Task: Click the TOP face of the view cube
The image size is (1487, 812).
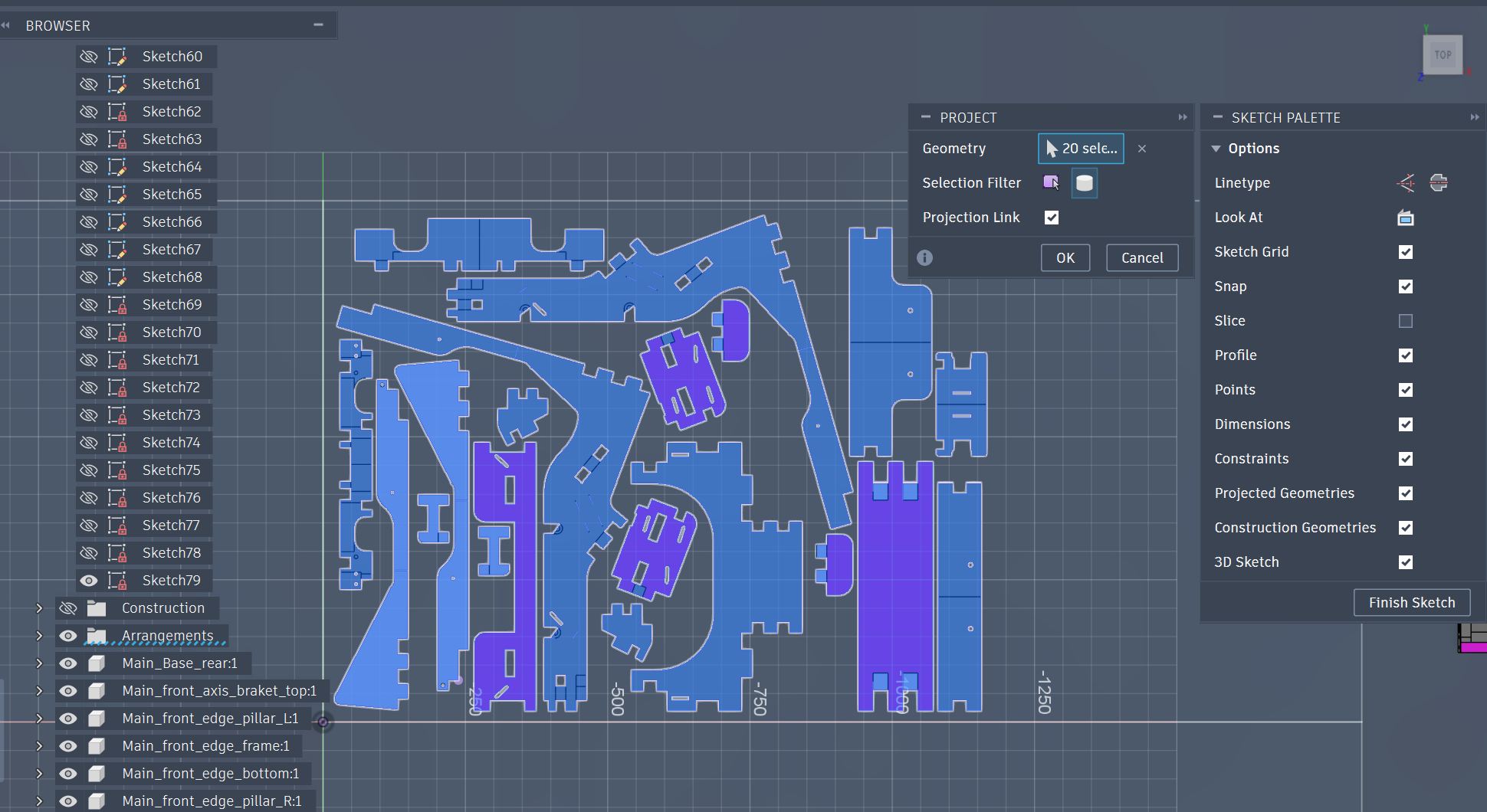Action: (x=1443, y=55)
